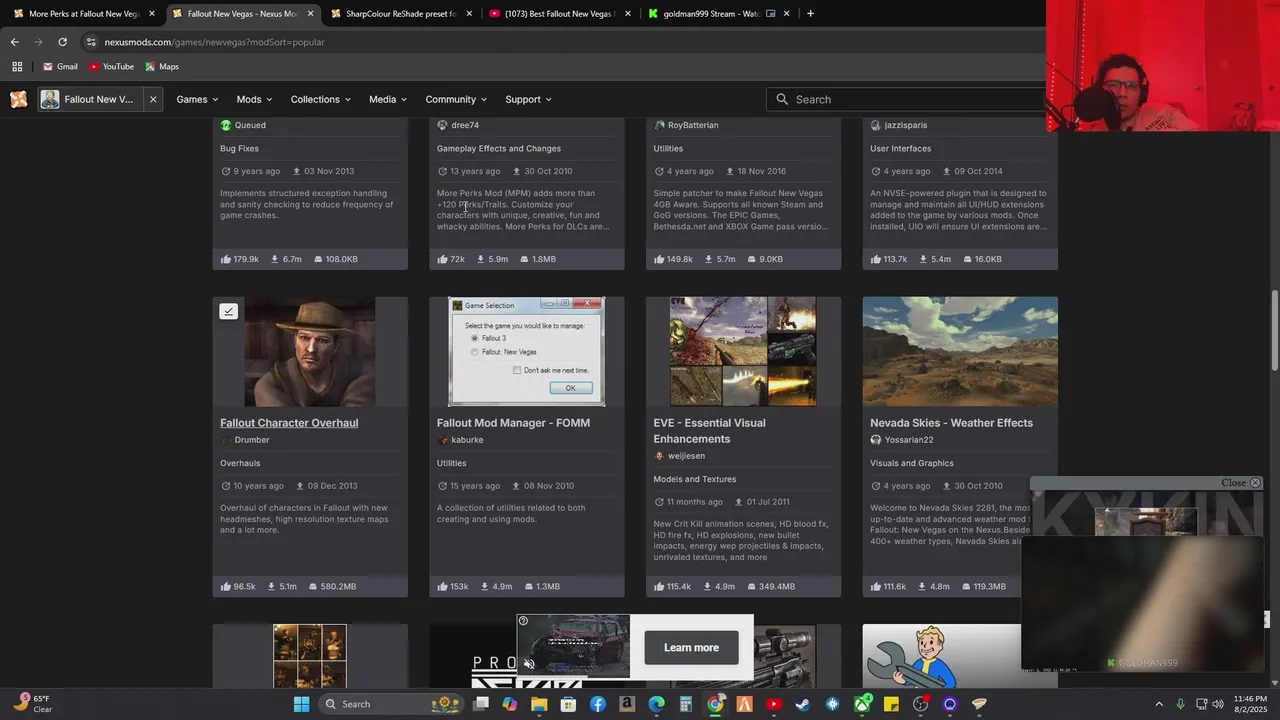Click the Windows taskbar search box
The width and height of the screenshot is (1280, 720).
click(x=391, y=704)
